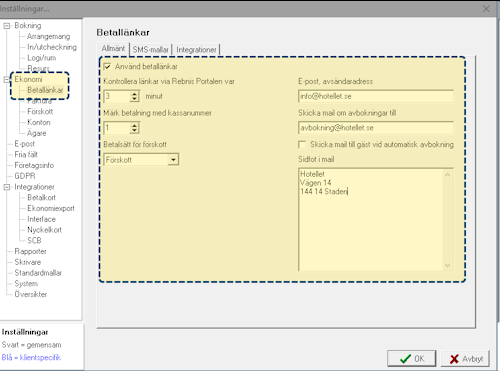Open the E-post settings item
500x371 pixels.
tap(25, 144)
